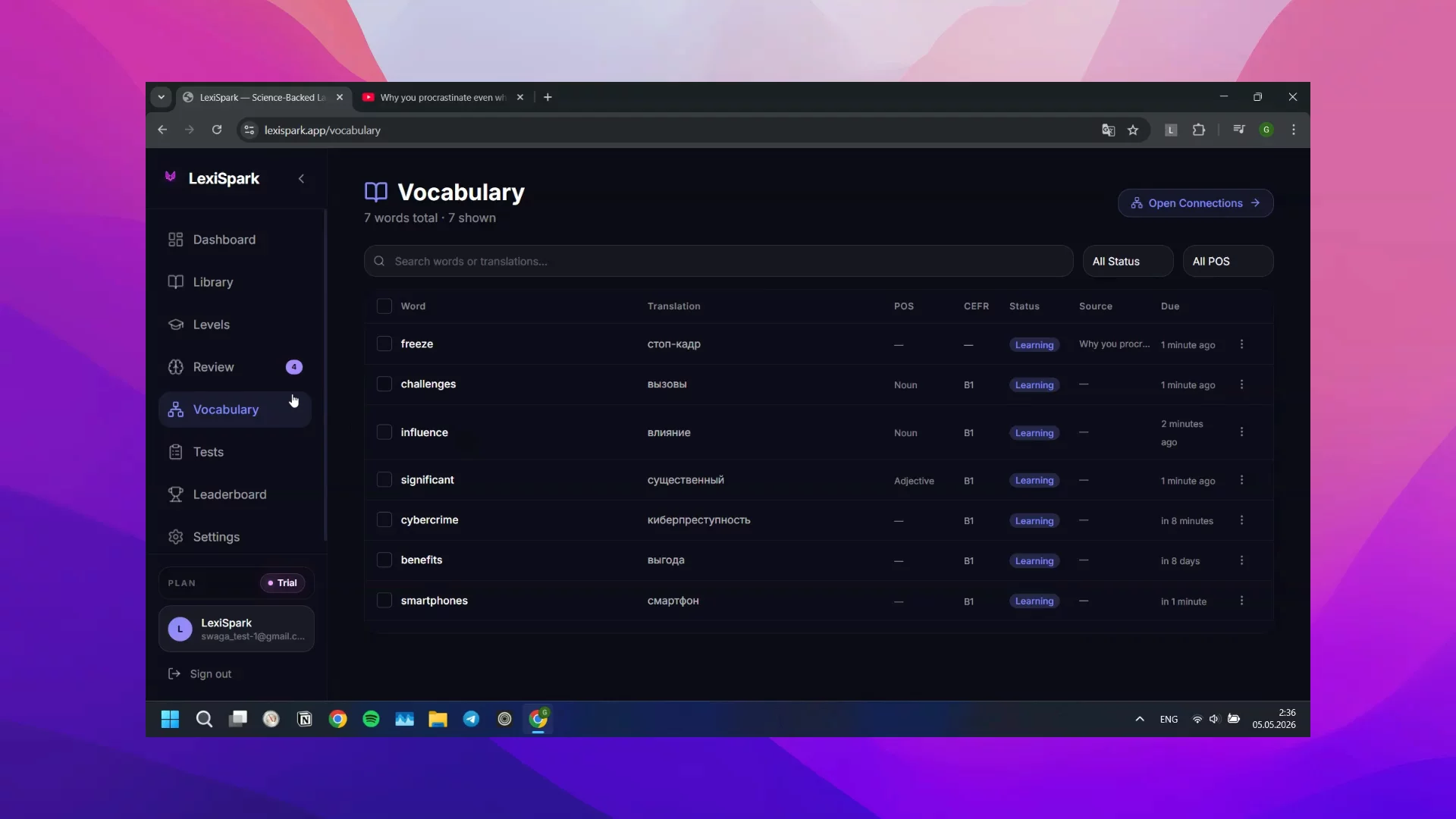Launch Spotify from the taskbar
Viewport: 1456px width, 819px height.
(x=371, y=719)
